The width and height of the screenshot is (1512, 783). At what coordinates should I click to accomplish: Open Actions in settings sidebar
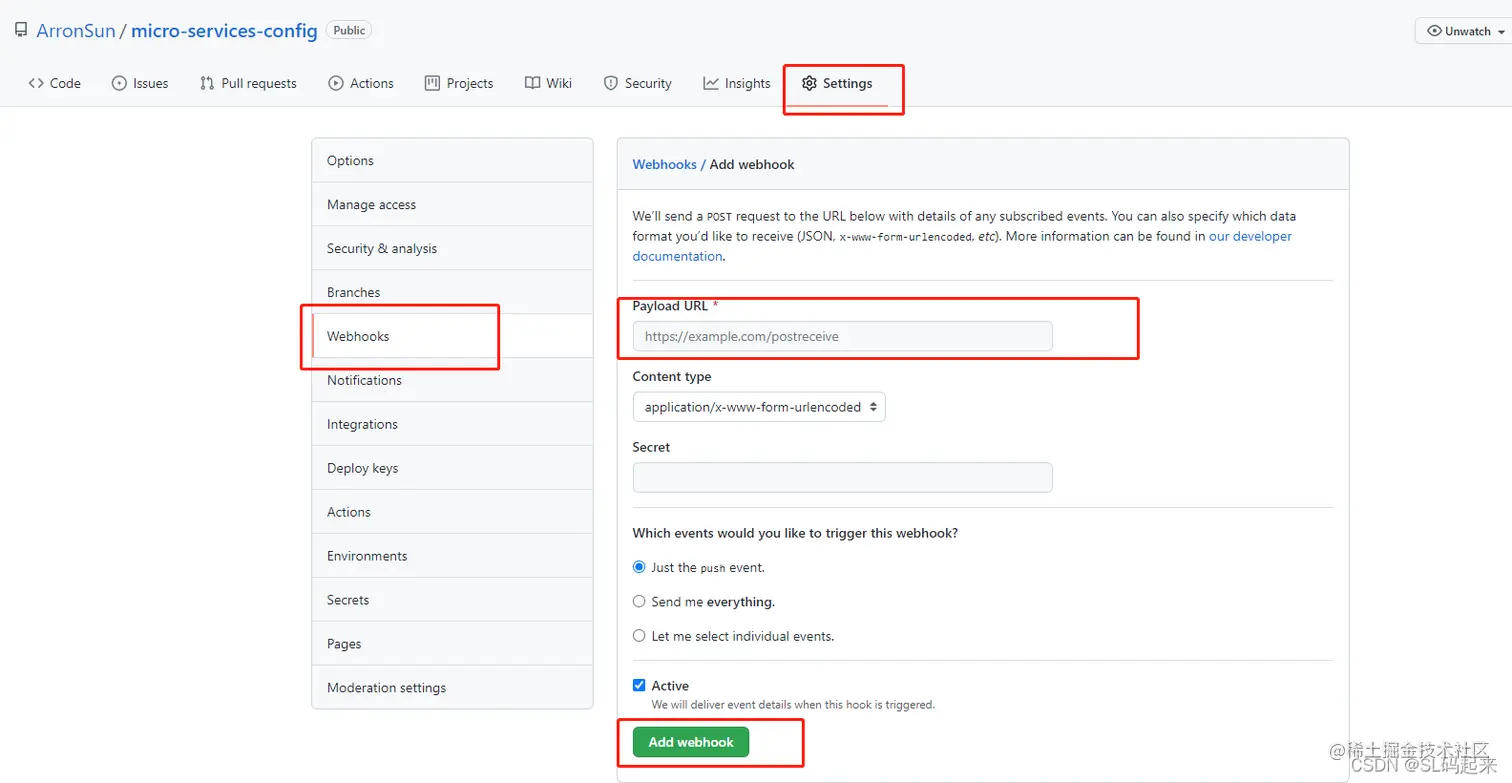(x=452, y=512)
